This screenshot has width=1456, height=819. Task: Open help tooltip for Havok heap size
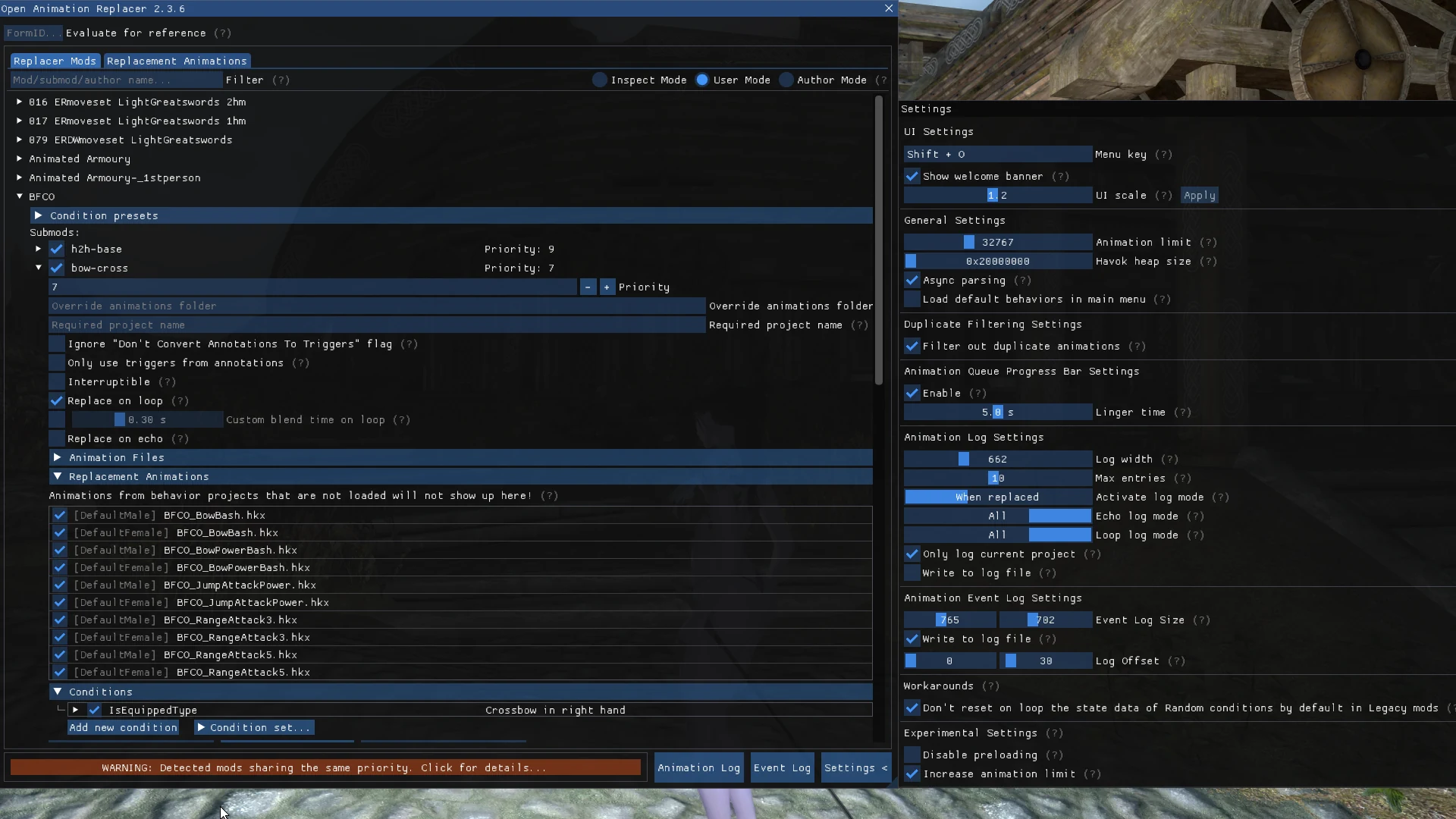click(1209, 262)
